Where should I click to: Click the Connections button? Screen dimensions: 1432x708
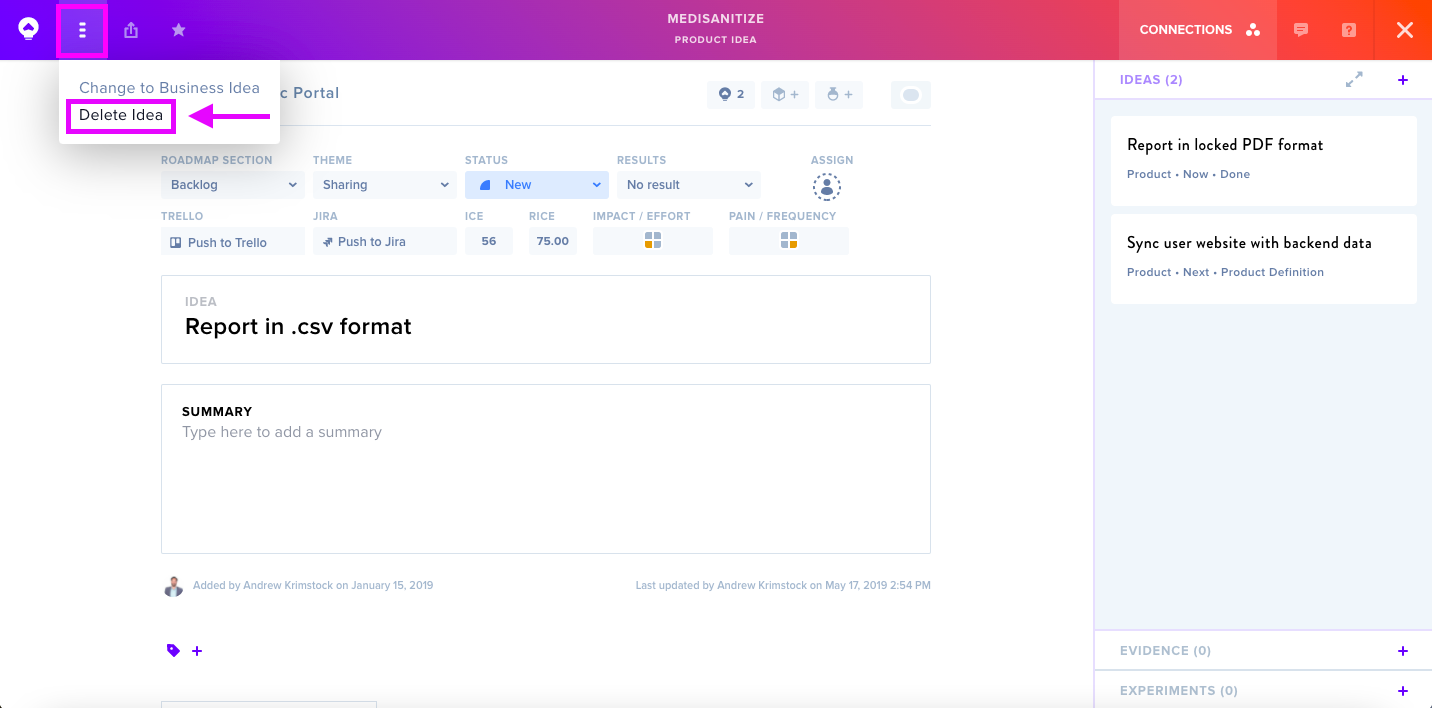1199,30
